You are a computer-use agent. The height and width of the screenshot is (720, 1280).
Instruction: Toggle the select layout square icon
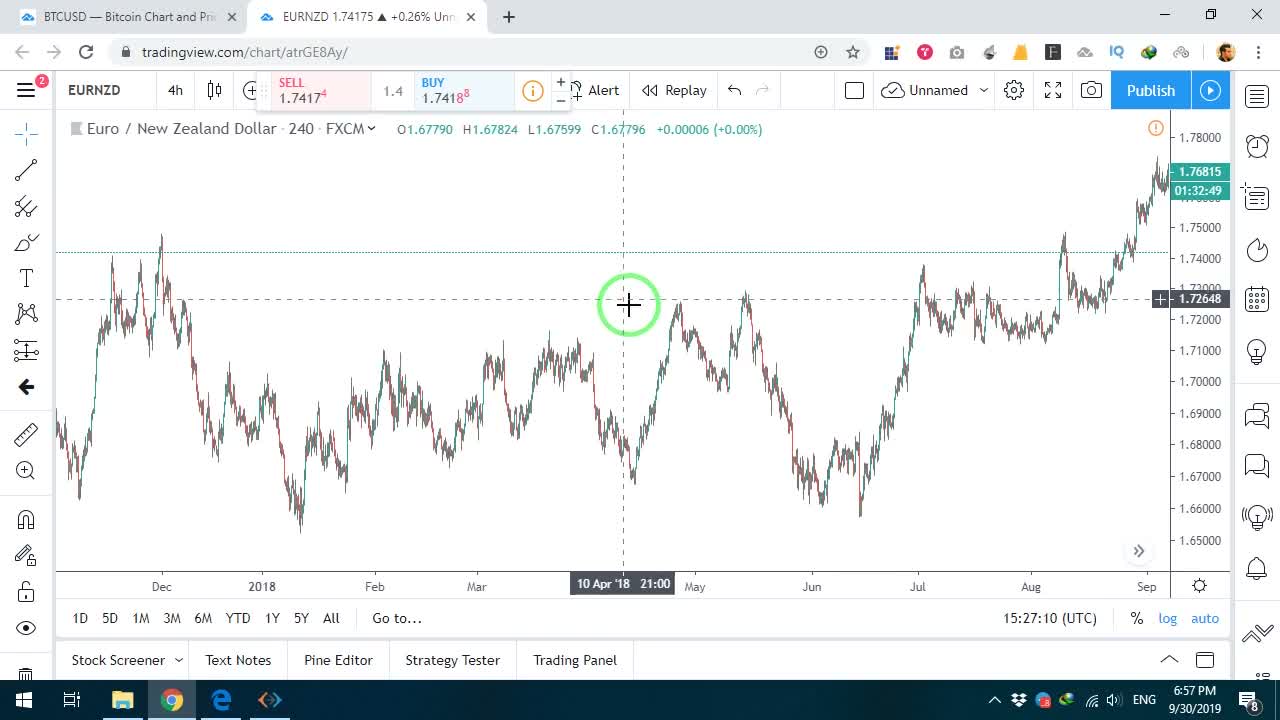854,90
